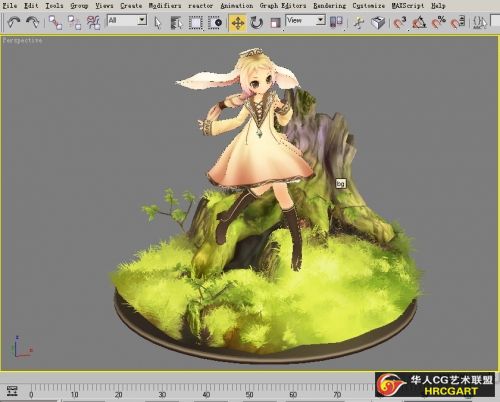Click frame 40 on the time ruler
This screenshot has height=402, width=500.
[x=206, y=395]
